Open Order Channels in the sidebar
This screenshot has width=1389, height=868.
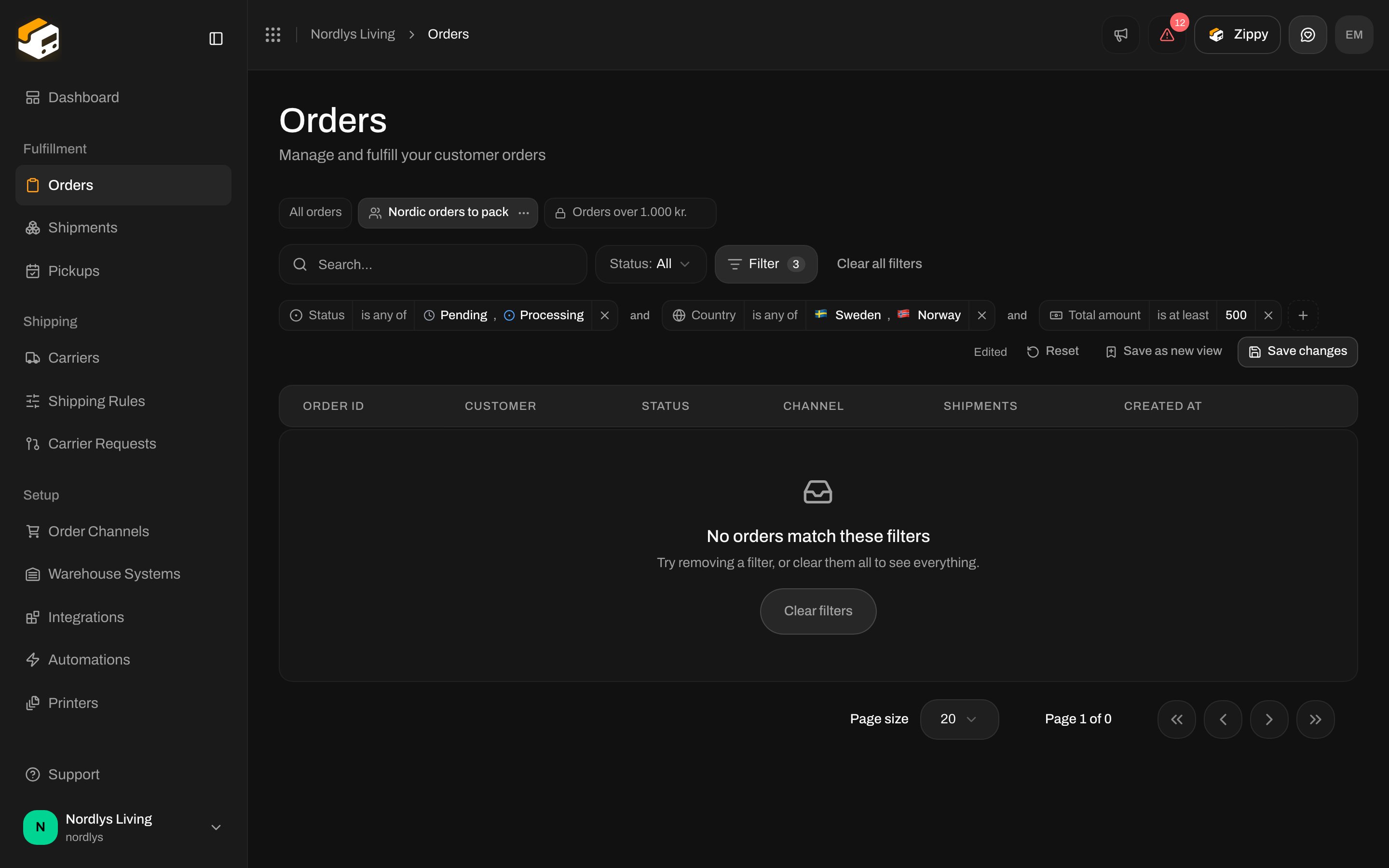123,531
